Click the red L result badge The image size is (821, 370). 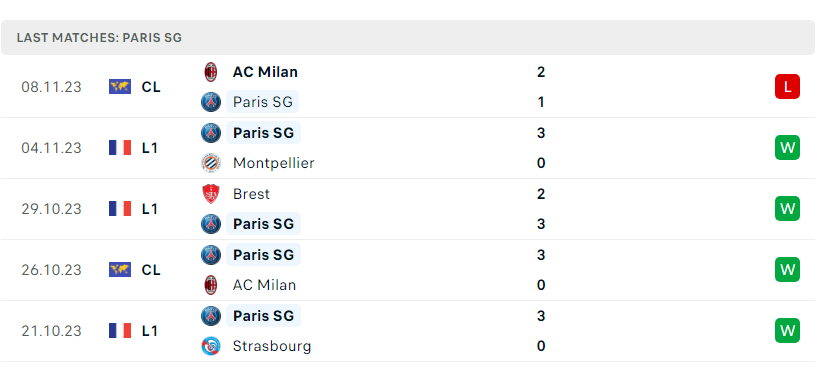pos(787,87)
